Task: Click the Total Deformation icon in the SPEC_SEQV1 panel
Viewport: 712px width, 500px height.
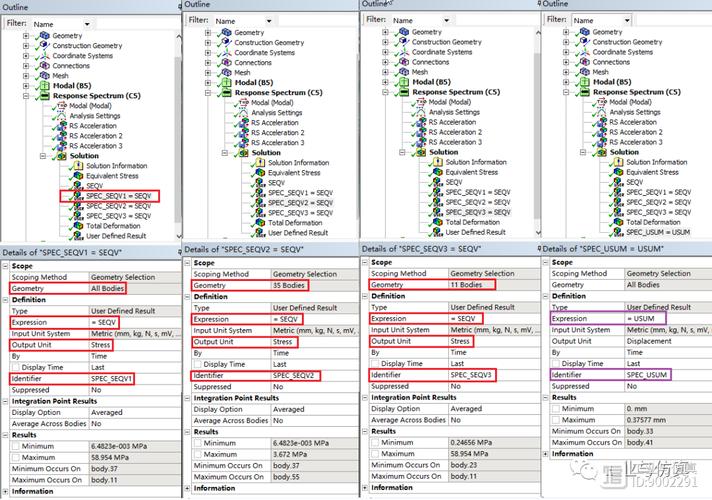Action: coord(78,226)
